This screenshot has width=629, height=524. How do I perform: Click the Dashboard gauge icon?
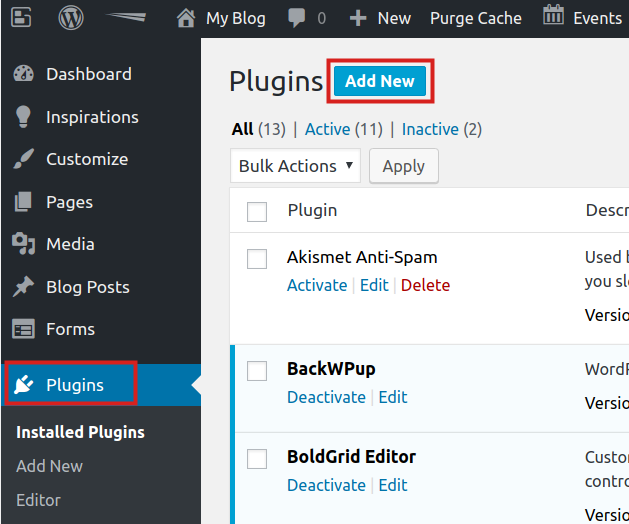(24, 74)
